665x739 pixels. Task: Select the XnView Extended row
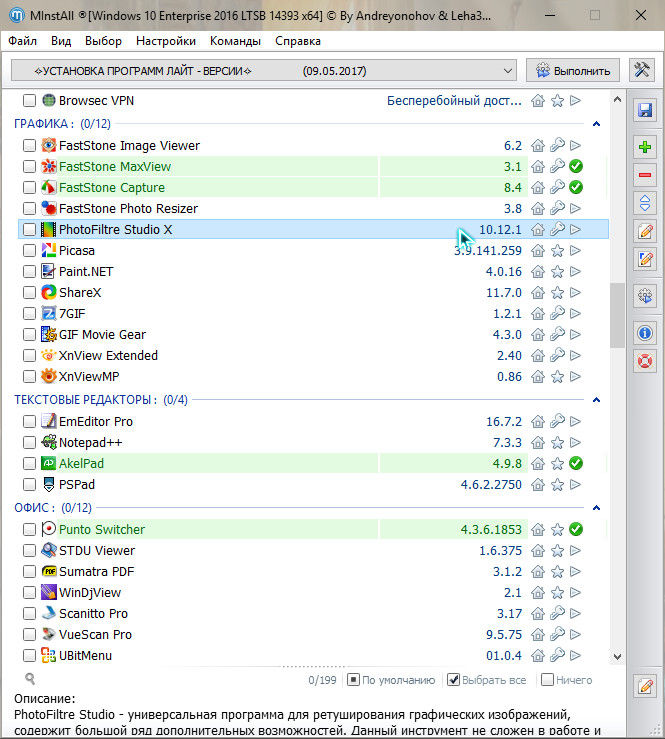click(x=313, y=355)
